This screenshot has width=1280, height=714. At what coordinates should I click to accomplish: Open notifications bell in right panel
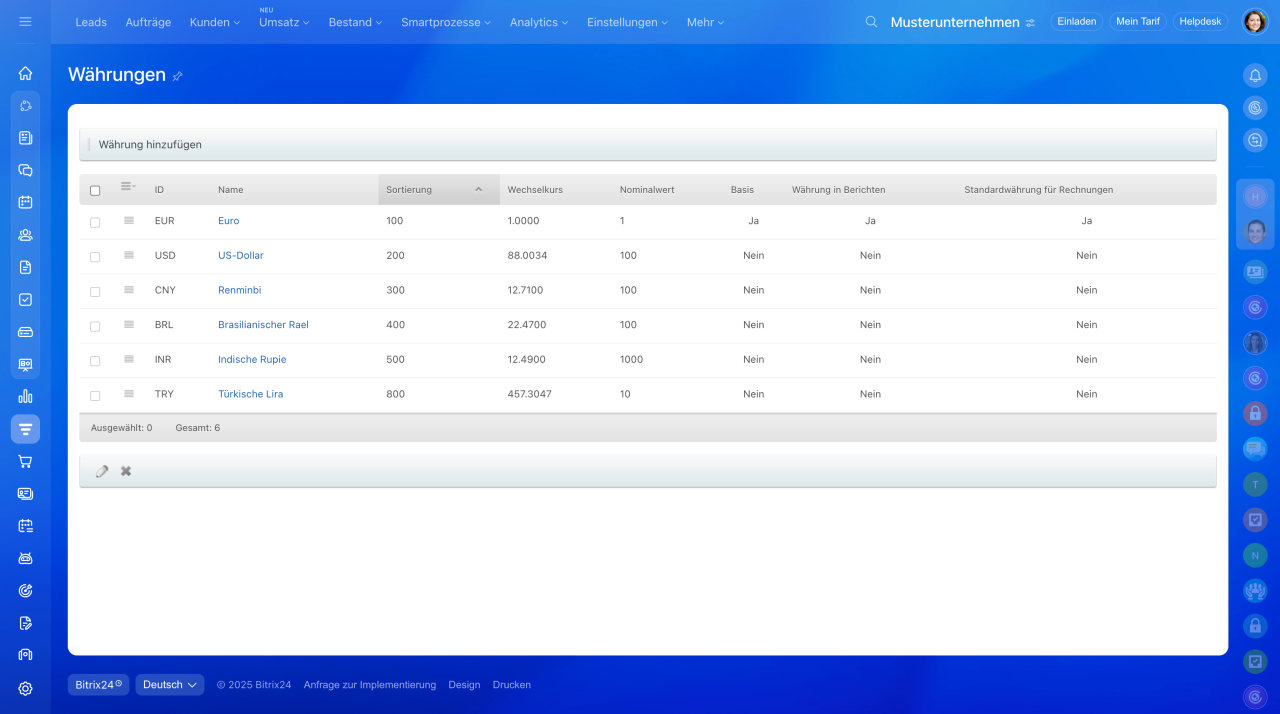[1255, 75]
